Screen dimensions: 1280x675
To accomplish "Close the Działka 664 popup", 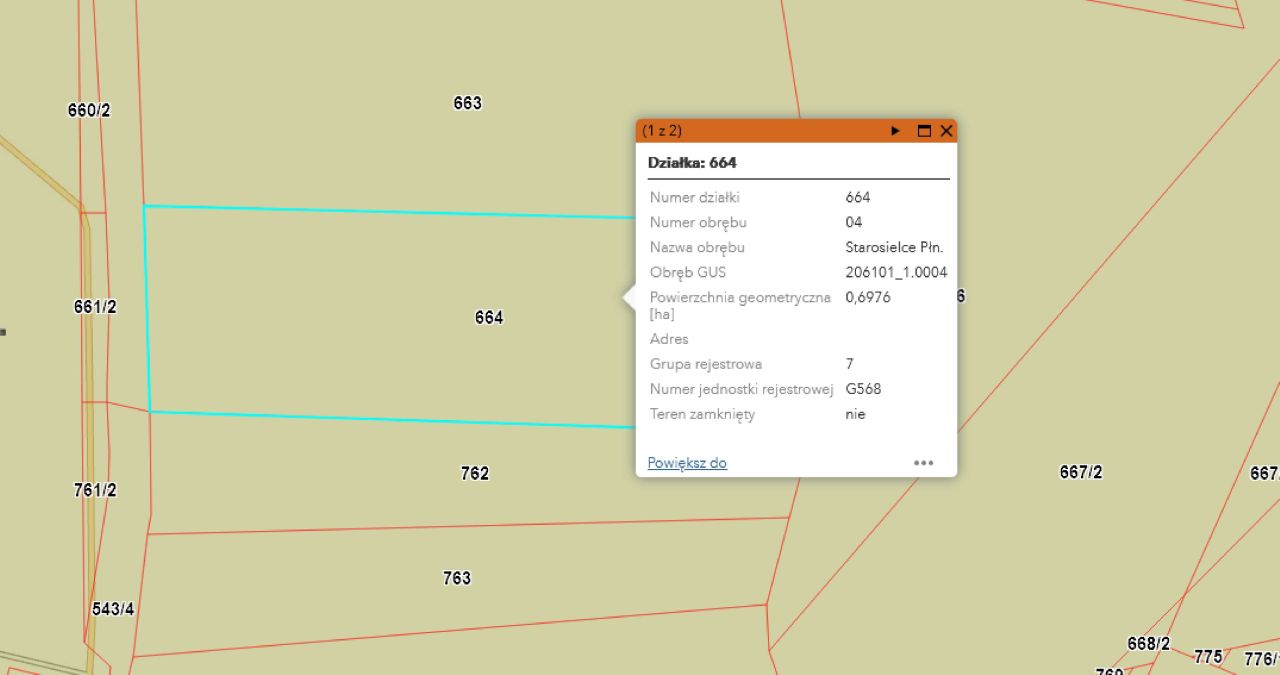I will [x=946, y=131].
